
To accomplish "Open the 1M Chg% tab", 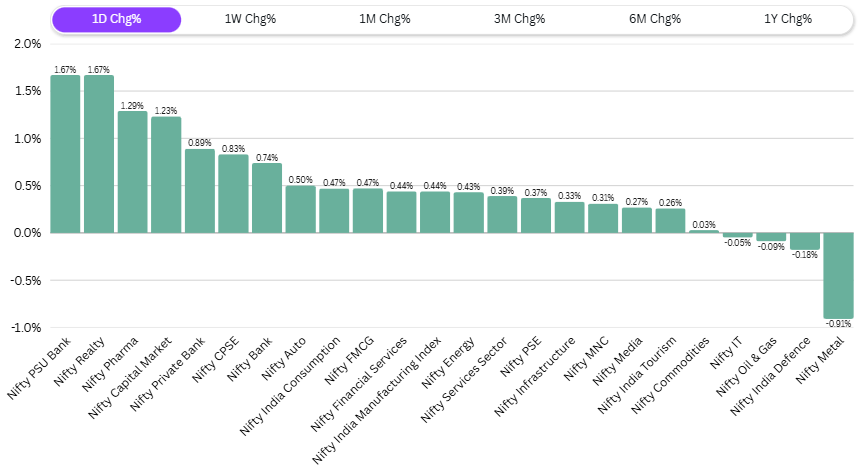I will 385,19.
